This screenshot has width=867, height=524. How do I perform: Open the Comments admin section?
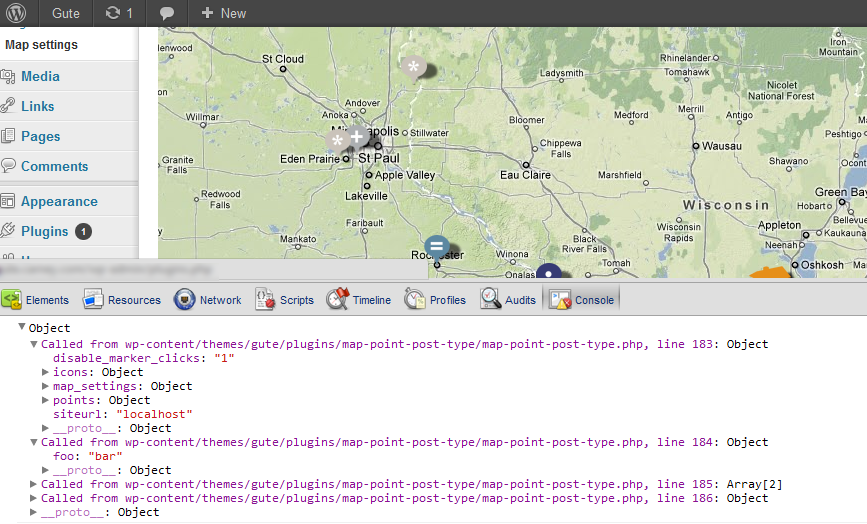coord(55,166)
